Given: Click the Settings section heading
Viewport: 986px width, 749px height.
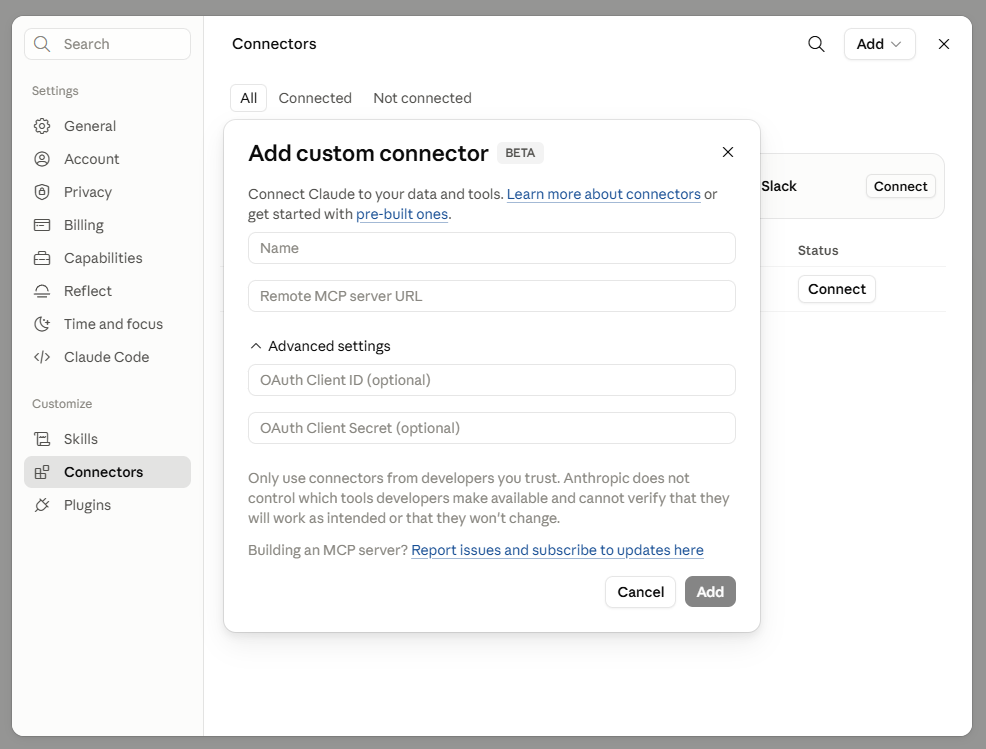Looking at the screenshot, I should click(55, 91).
